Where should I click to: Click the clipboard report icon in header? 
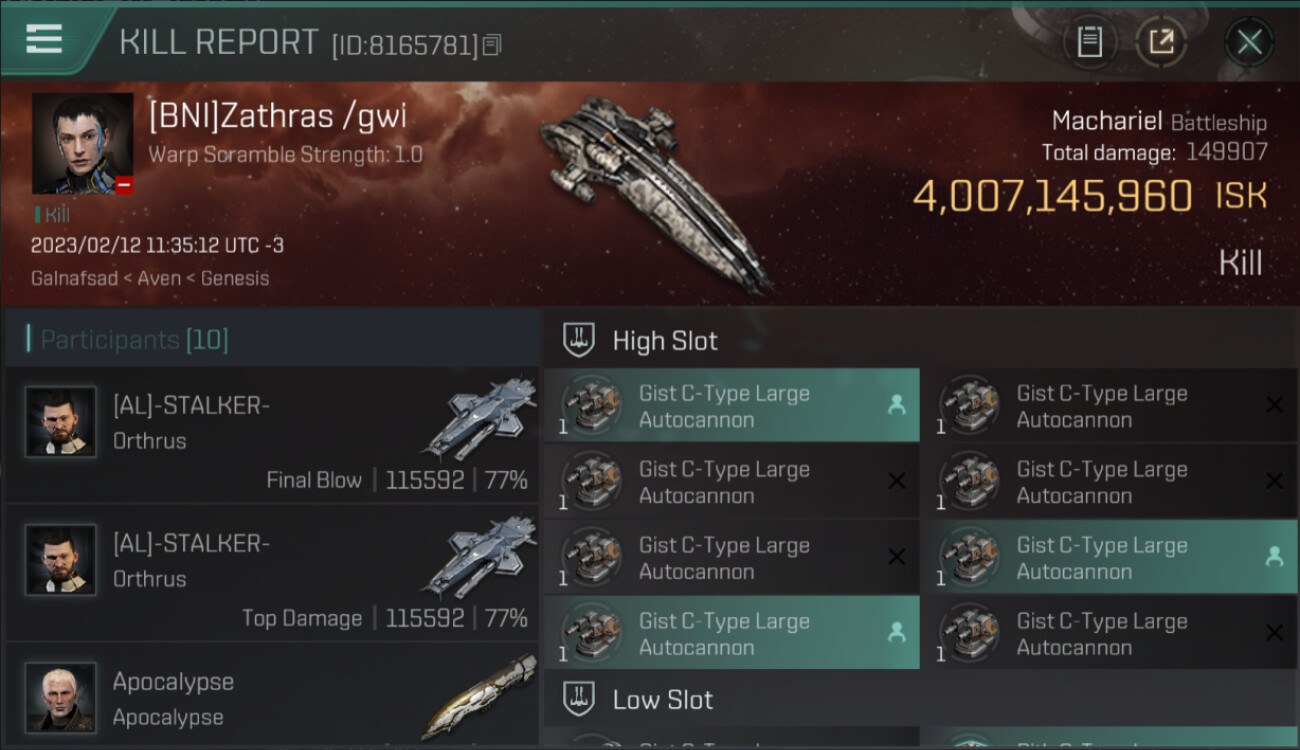[1089, 41]
